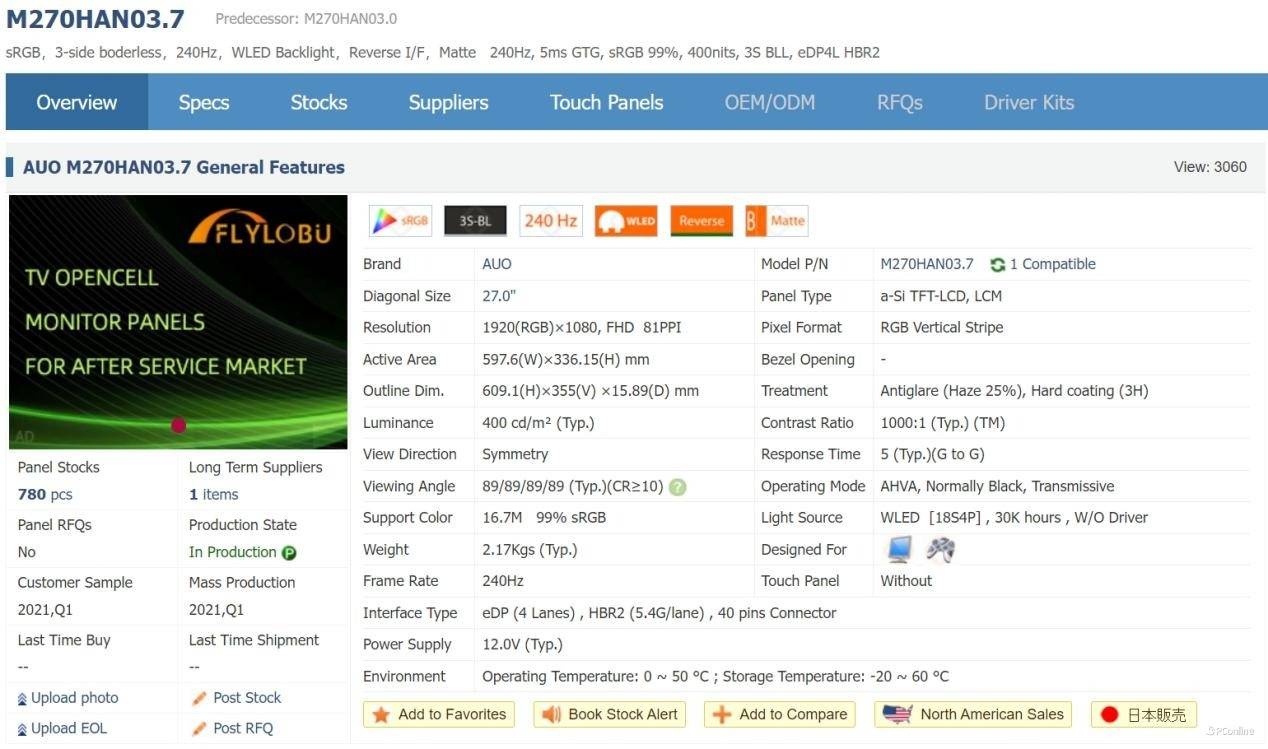Click the Reverse interface badge
1268x749 pixels.
pyautogui.click(x=701, y=221)
